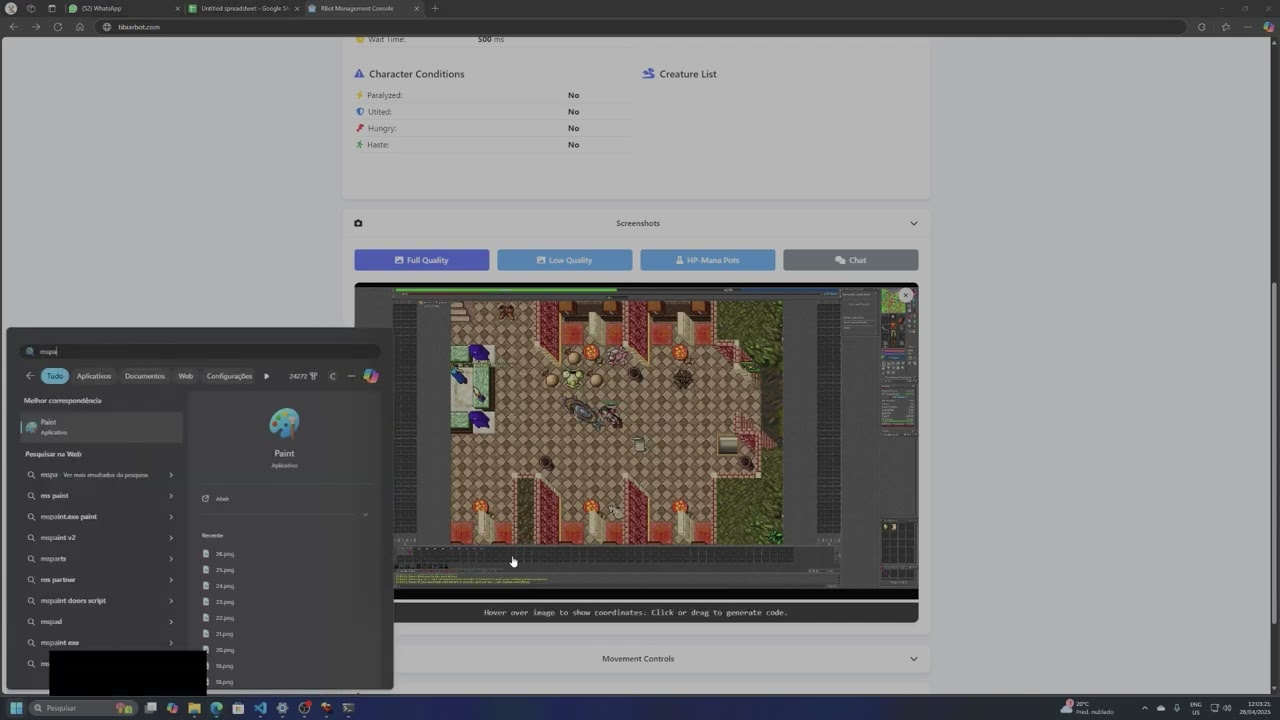Expand the Paint actions chevron
The height and width of the screenshot is (720, 1280).
pyautogui.click(x=365, y=514)
